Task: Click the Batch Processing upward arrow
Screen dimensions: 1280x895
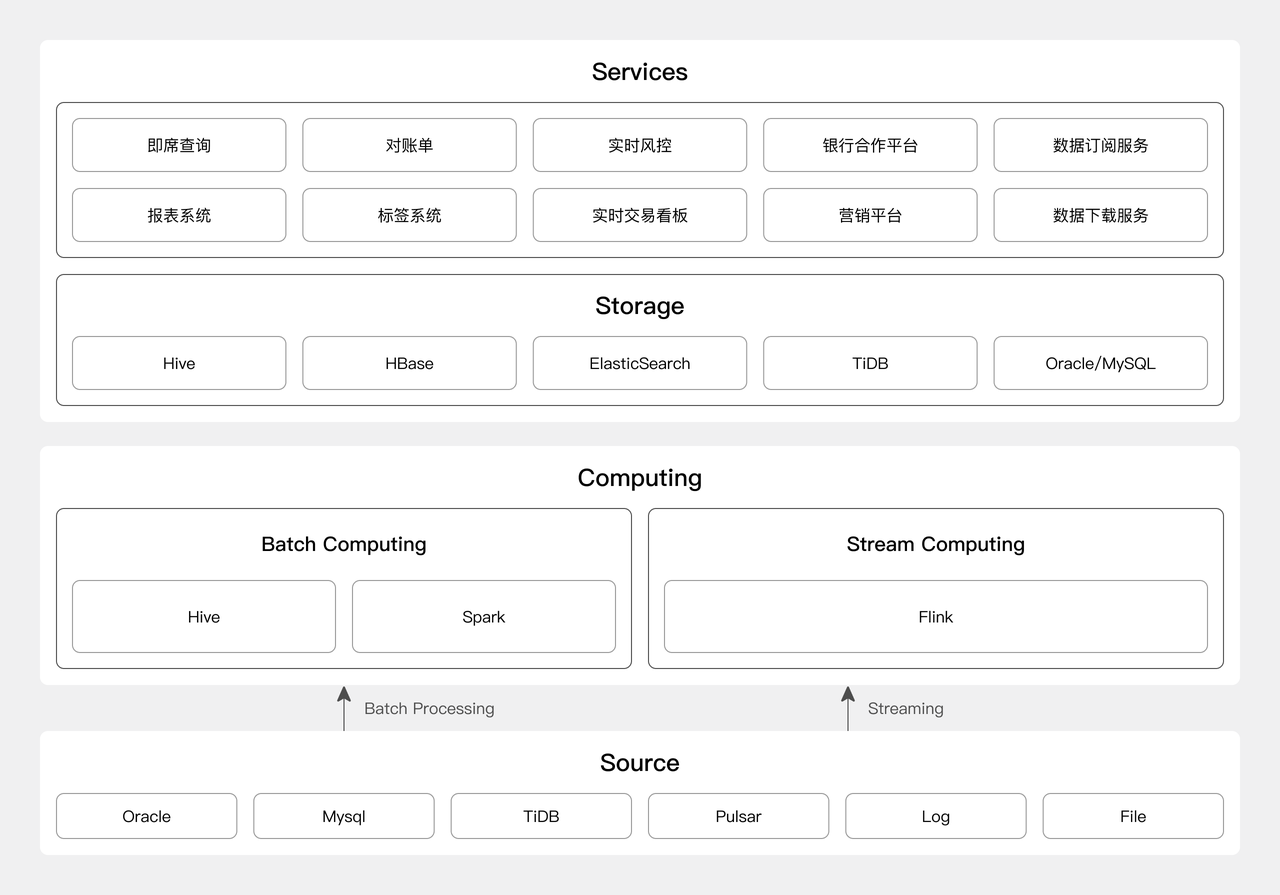Action: point(344,707)
